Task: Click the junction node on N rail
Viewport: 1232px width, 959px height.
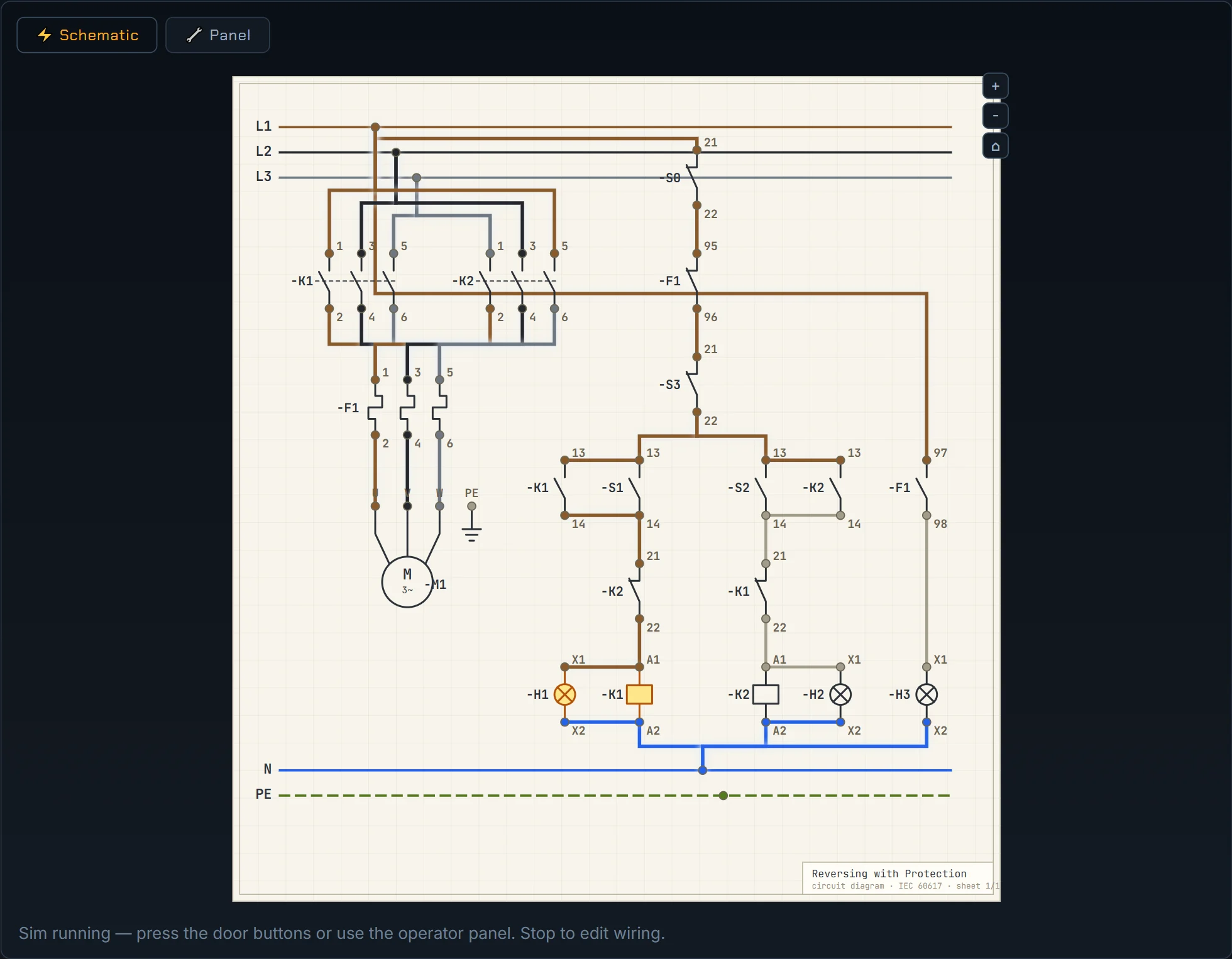Action: 703,770
